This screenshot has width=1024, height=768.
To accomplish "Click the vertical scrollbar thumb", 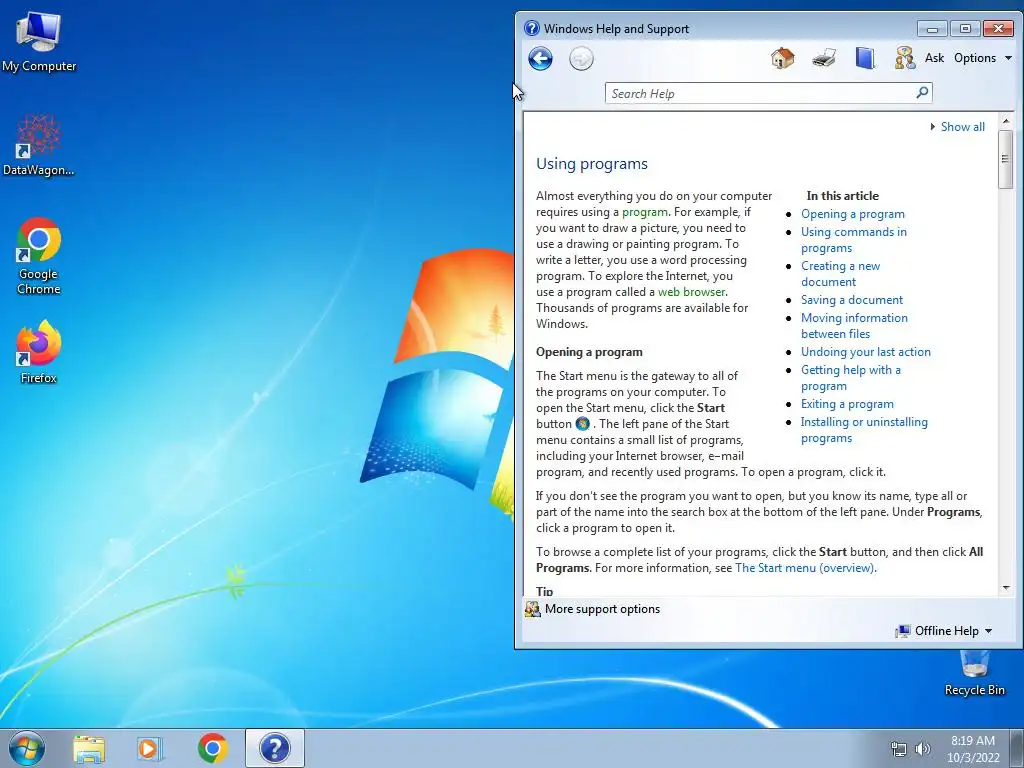I will pos(1006,159).
